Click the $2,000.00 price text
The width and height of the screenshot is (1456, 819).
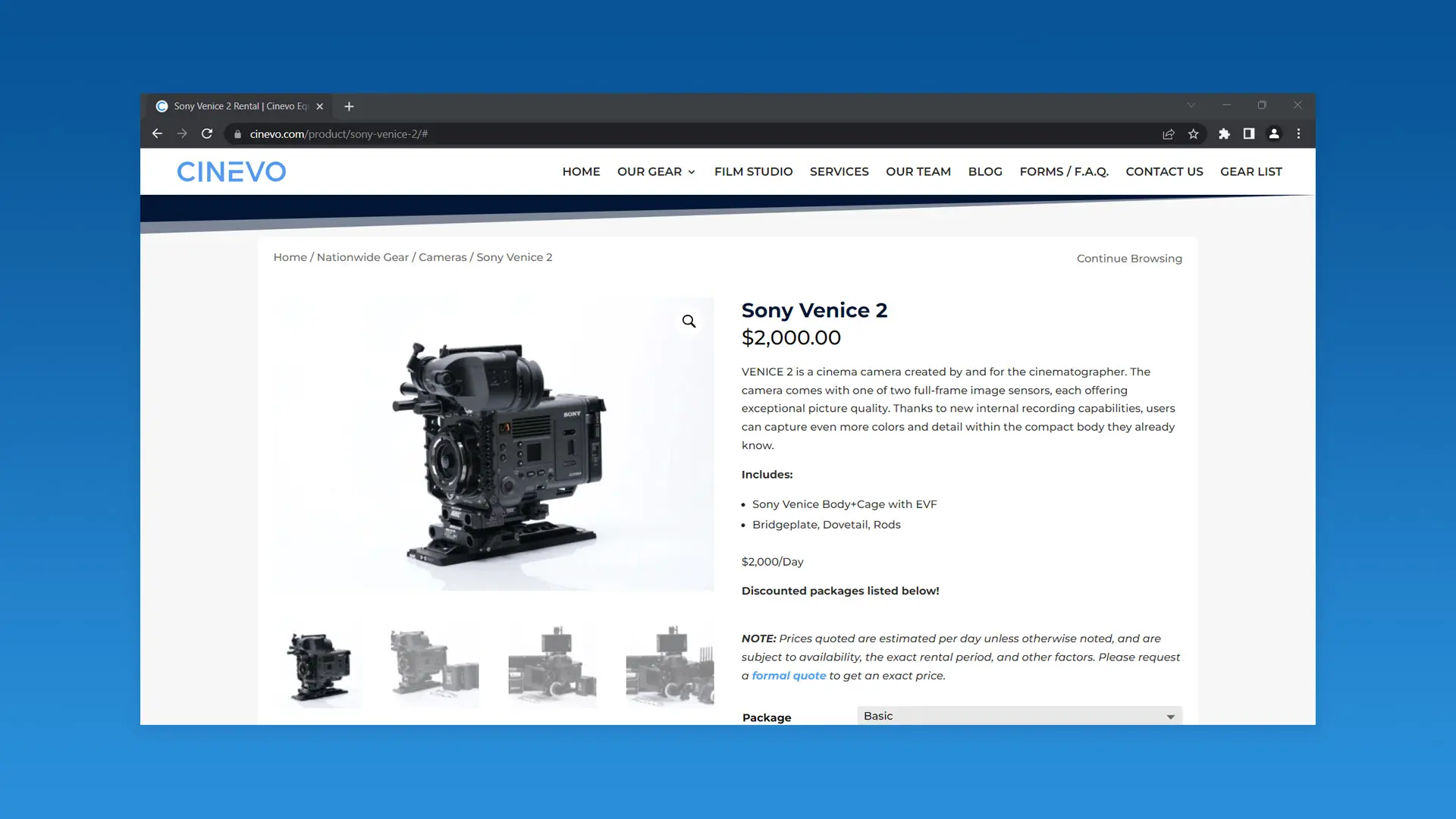[791, 337]
